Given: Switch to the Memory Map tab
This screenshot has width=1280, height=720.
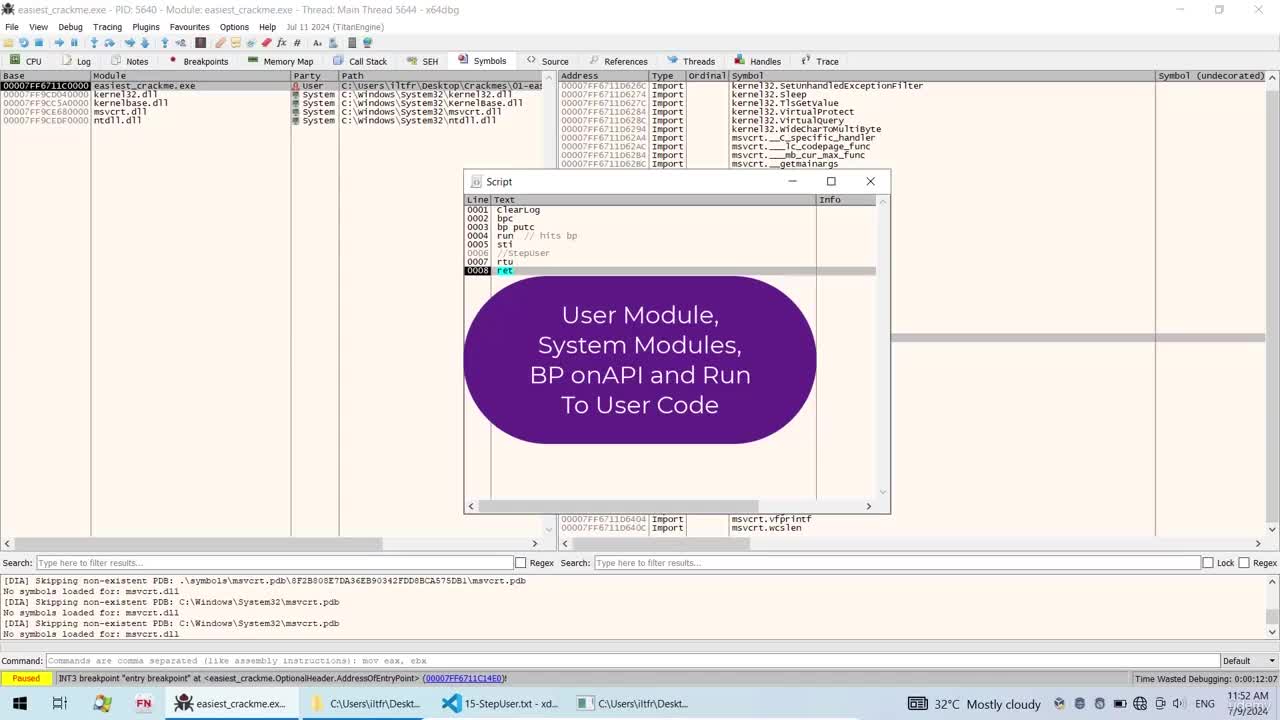Looking at the screenshot, I should coord(281,61).
